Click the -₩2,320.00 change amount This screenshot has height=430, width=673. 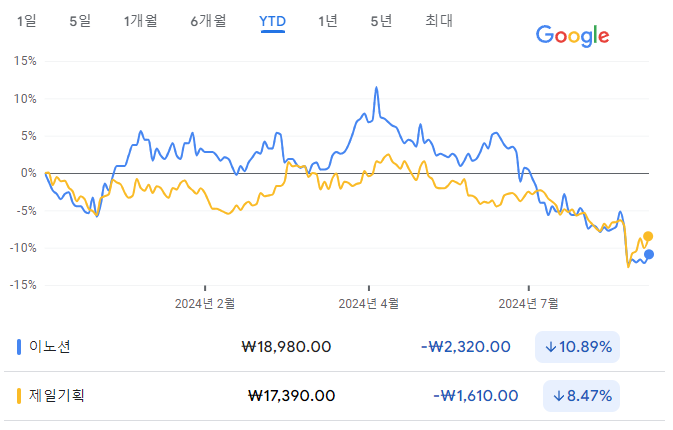[466, 347]
